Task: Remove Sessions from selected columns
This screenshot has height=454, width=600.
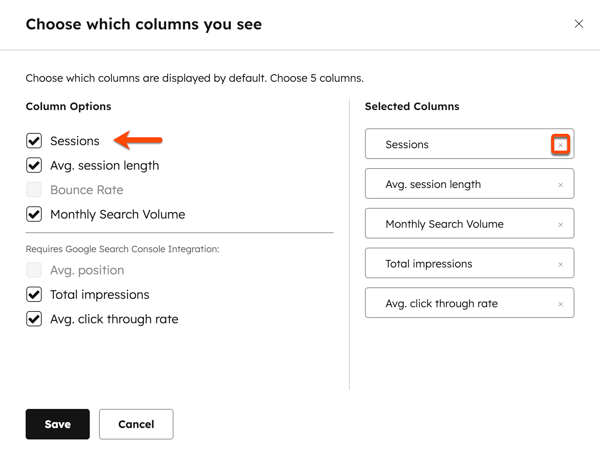Action: coord(560,145)
